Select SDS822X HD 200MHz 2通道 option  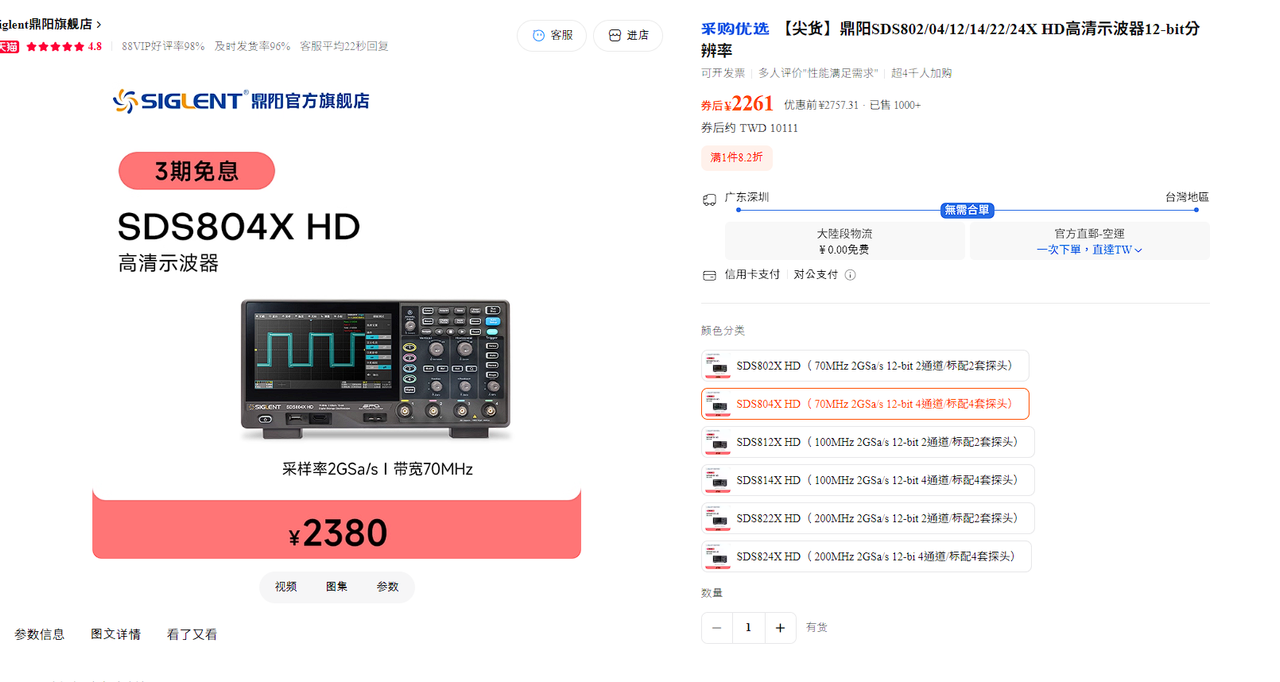tap(868, 518)
